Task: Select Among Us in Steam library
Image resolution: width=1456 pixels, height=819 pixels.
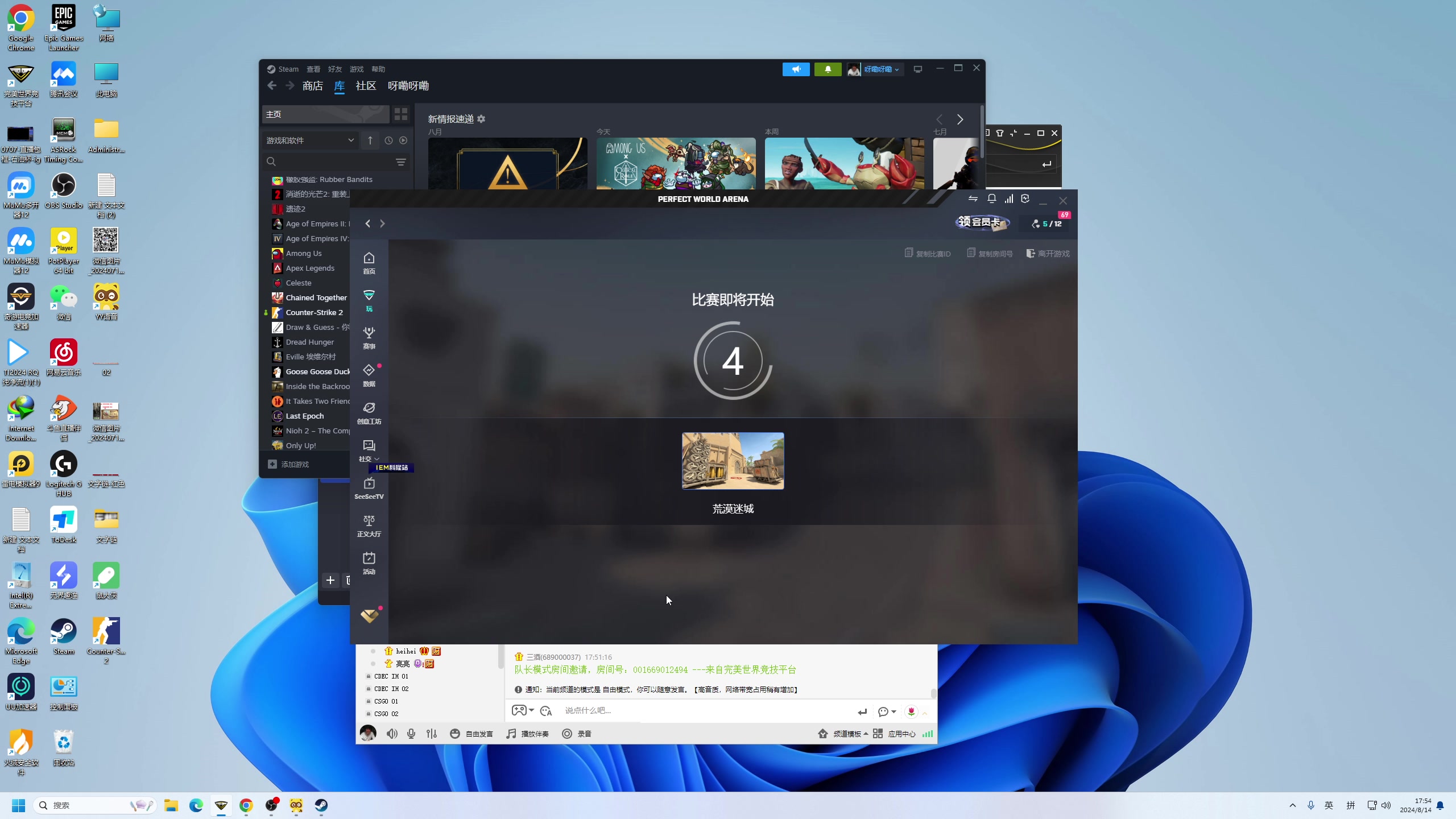Action: pos(303,253)
